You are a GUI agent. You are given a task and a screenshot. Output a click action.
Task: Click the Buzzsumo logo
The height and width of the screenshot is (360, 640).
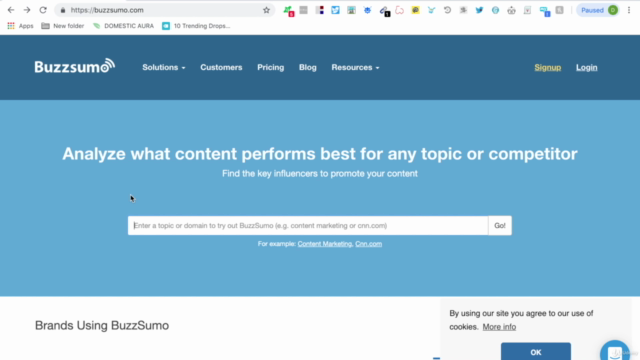pyautogui.click(x=75, y=66)
